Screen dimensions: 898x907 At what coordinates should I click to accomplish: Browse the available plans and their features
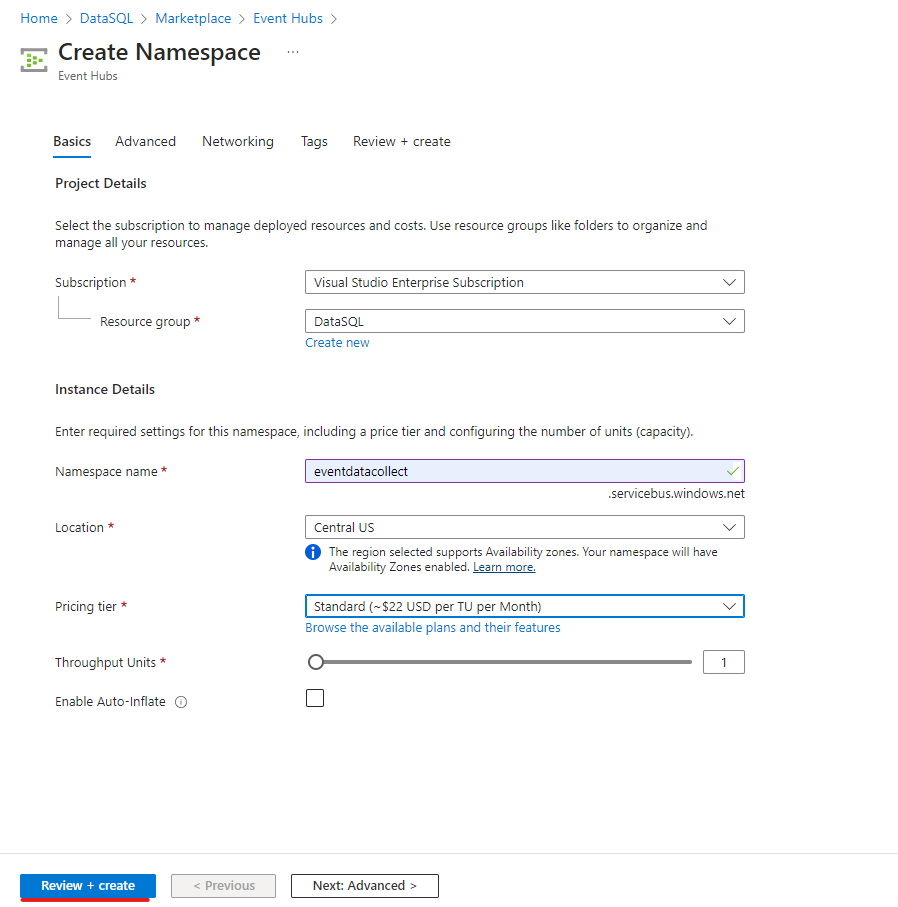pyautogui.click(x=433, y=628)
